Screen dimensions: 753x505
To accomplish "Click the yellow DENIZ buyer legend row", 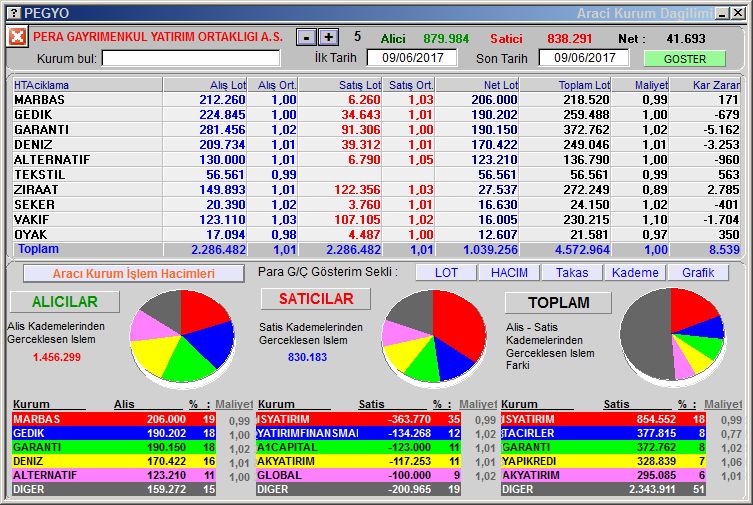I will tap(114, 461).
